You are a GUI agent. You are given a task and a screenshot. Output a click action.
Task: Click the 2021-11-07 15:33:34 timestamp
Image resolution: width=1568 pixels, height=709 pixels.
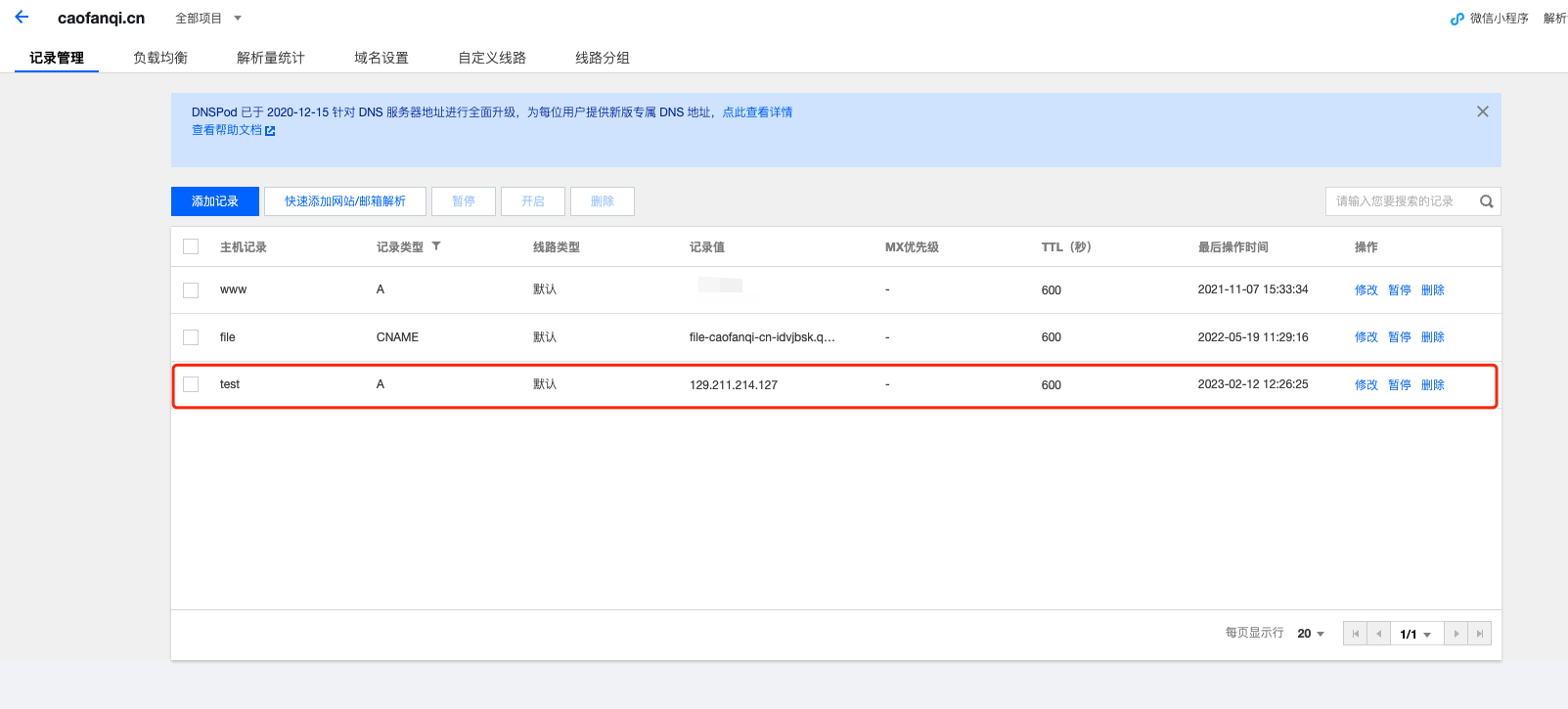(1253, 289)
